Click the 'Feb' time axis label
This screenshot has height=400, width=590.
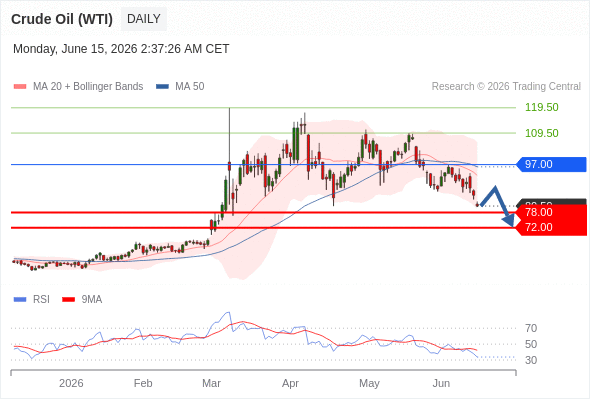point(143,383)
